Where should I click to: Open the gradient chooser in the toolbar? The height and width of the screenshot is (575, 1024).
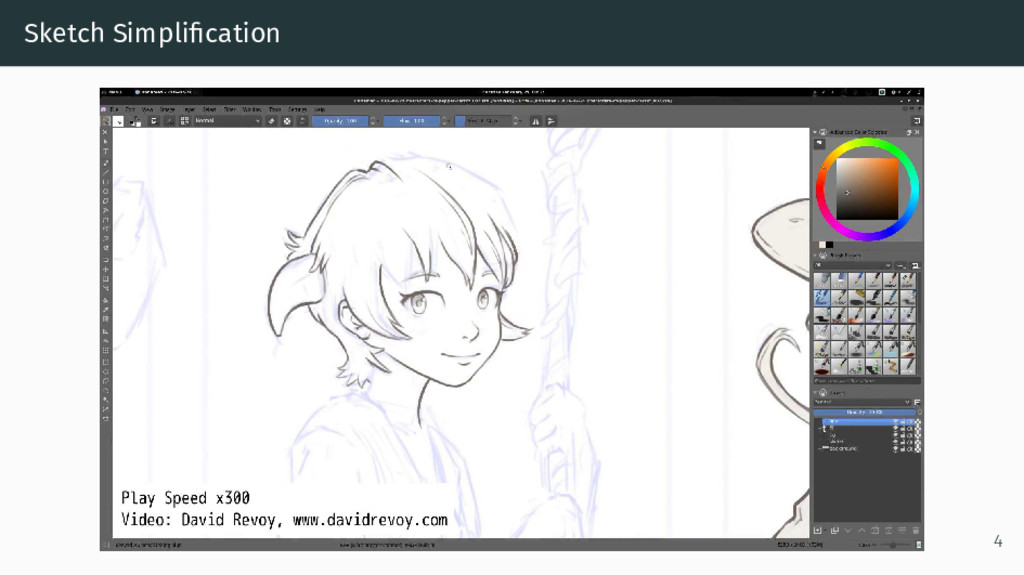click(x=106, y=121)
